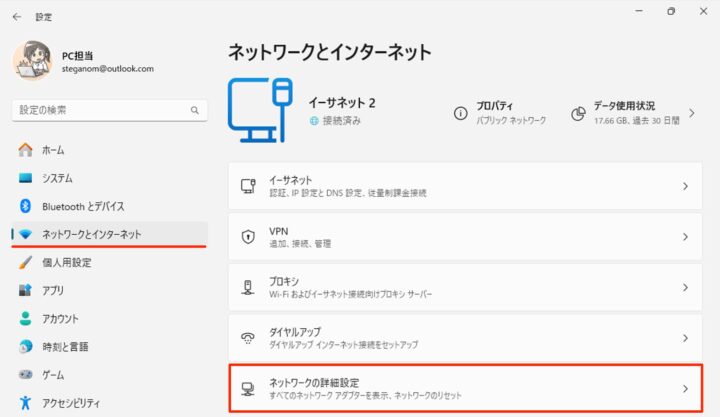Open the ホーム home icon
The height and width of the screenshot is (417, 720).
(25, 150)
